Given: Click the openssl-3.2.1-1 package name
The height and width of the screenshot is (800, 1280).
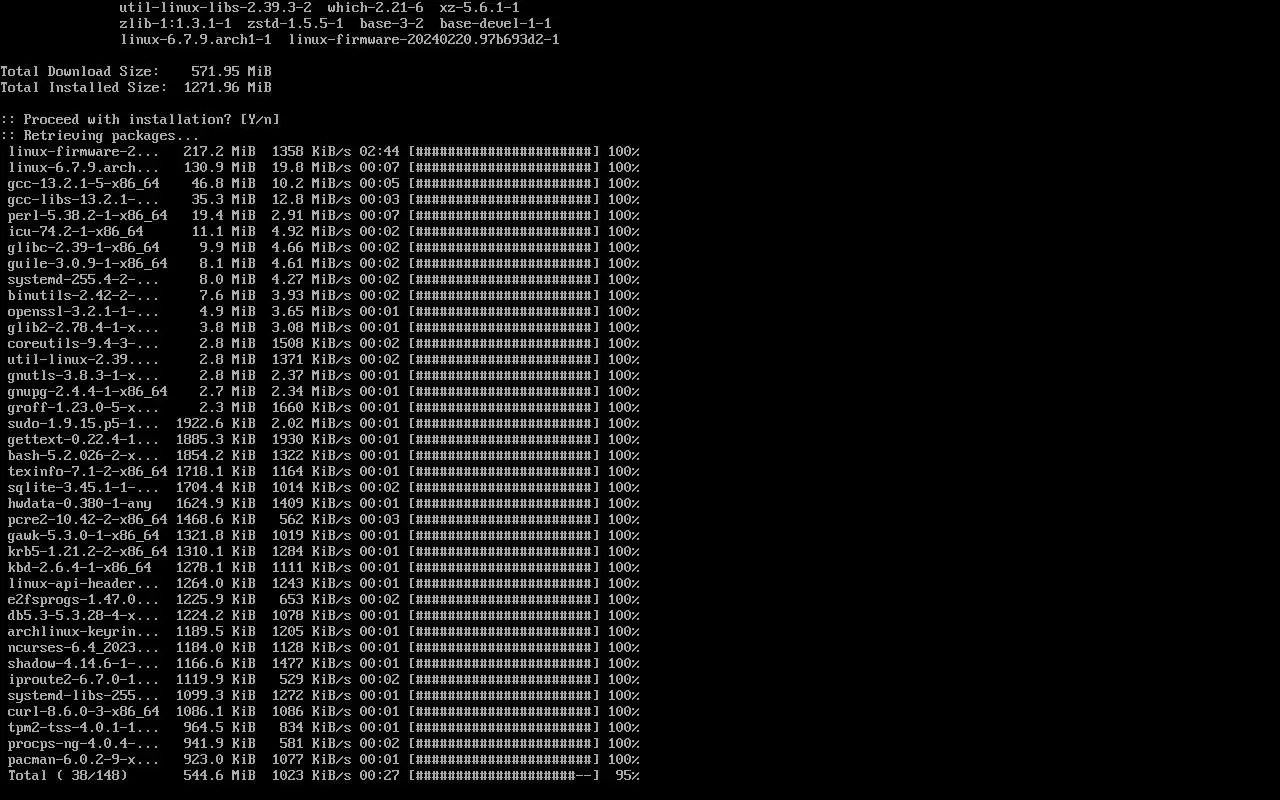Looking at the screenshot, I should click(83, 312).
